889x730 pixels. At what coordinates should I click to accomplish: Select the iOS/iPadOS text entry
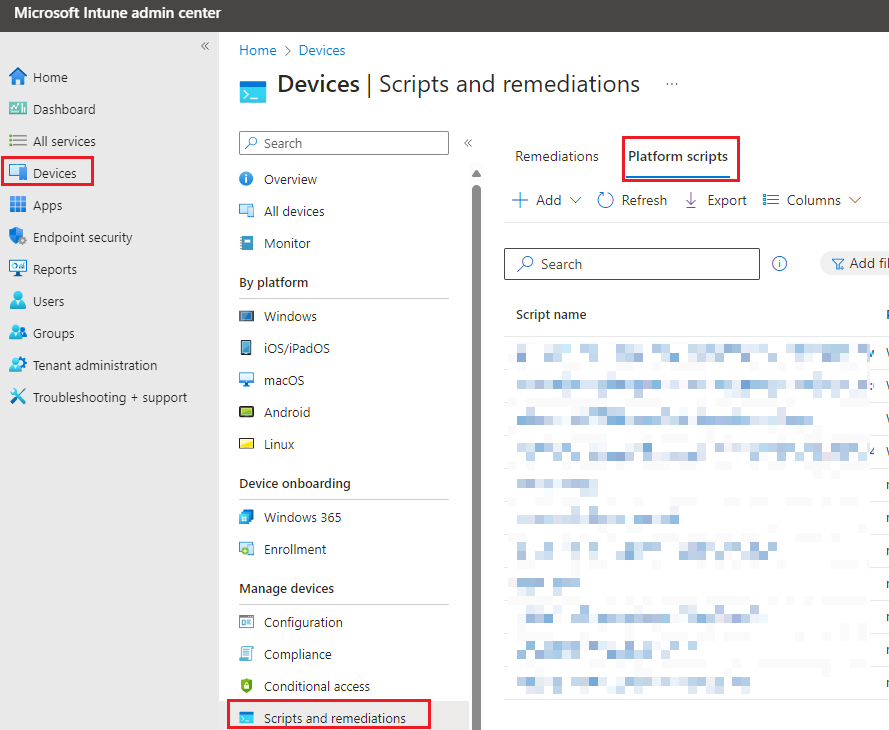297,349
